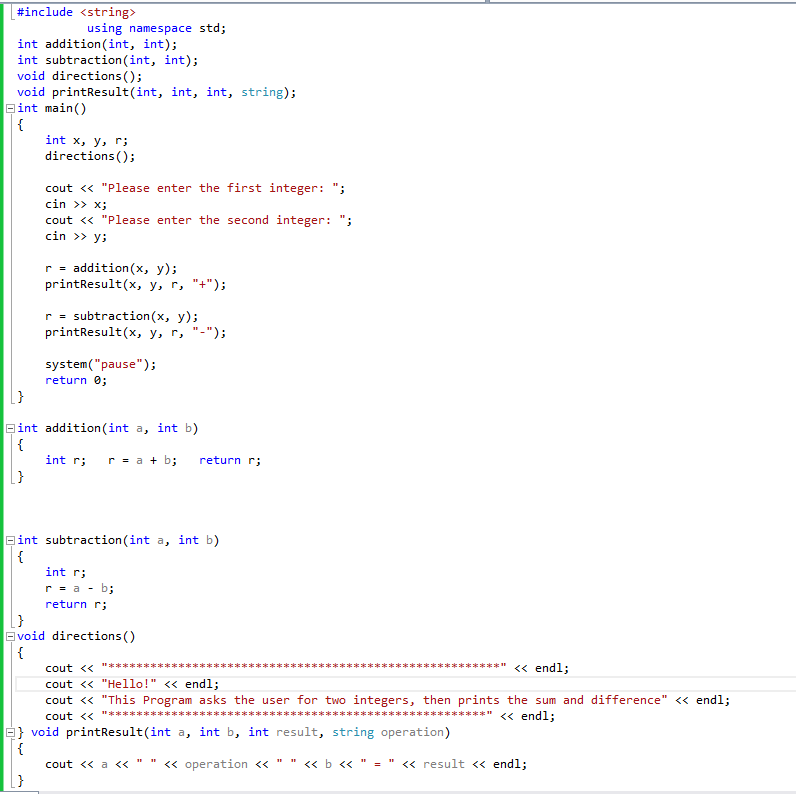The height and width of the screenshot is (794, 796).
Task: Click the printResult prototype with string parameter
Action: coord(156,92)
